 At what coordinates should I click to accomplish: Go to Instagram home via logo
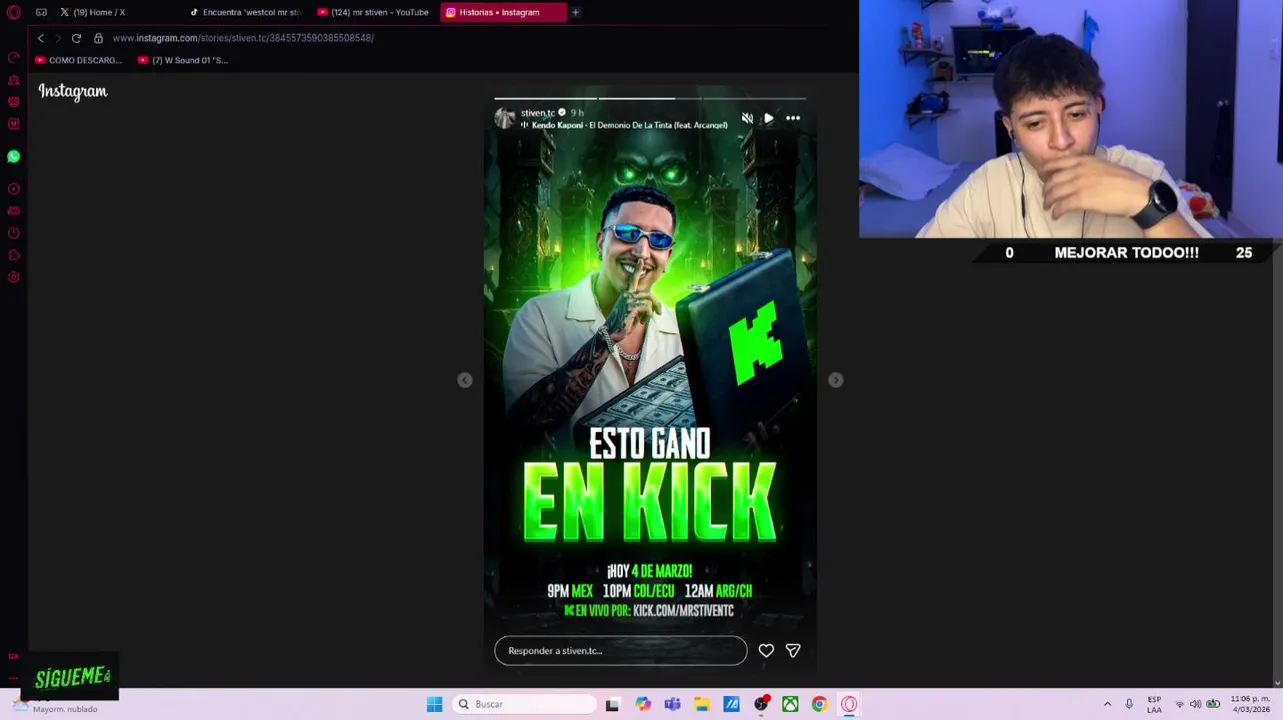point(73,91)
